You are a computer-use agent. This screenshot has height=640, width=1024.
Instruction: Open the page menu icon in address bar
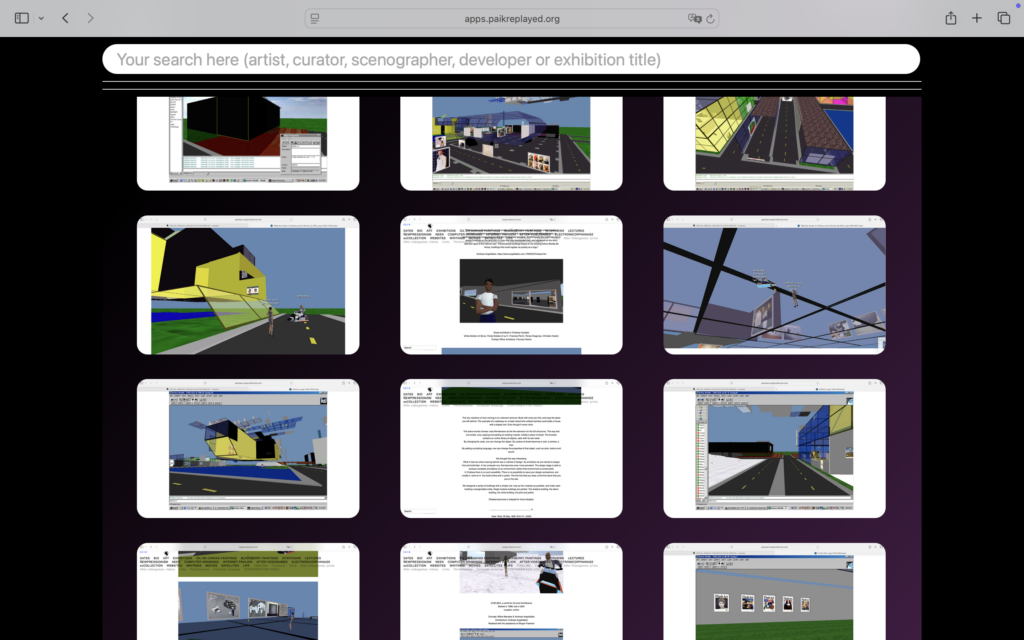tap(315, 18)
